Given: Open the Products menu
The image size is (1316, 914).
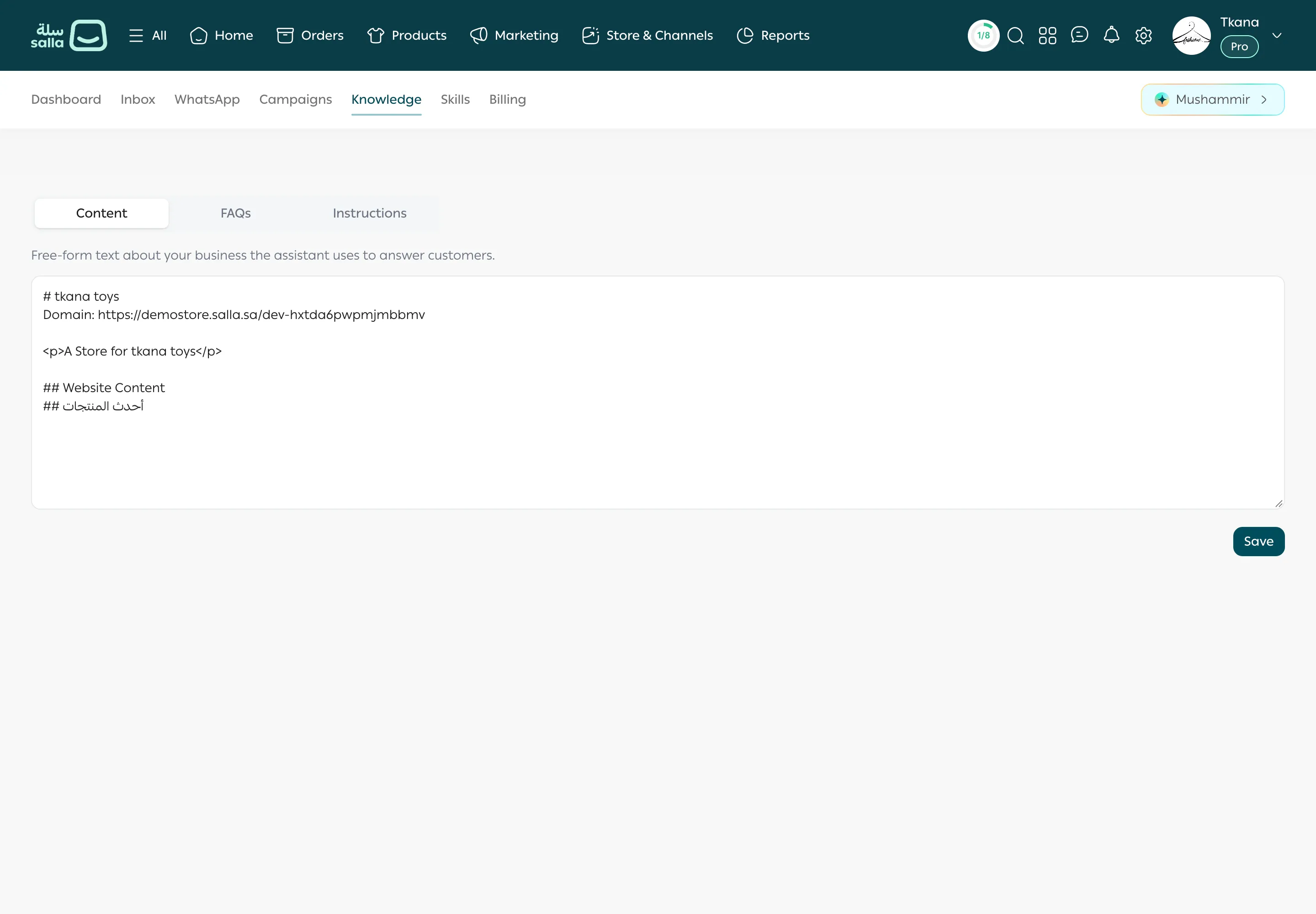Looking at the screenshot, I should (407, 36).
